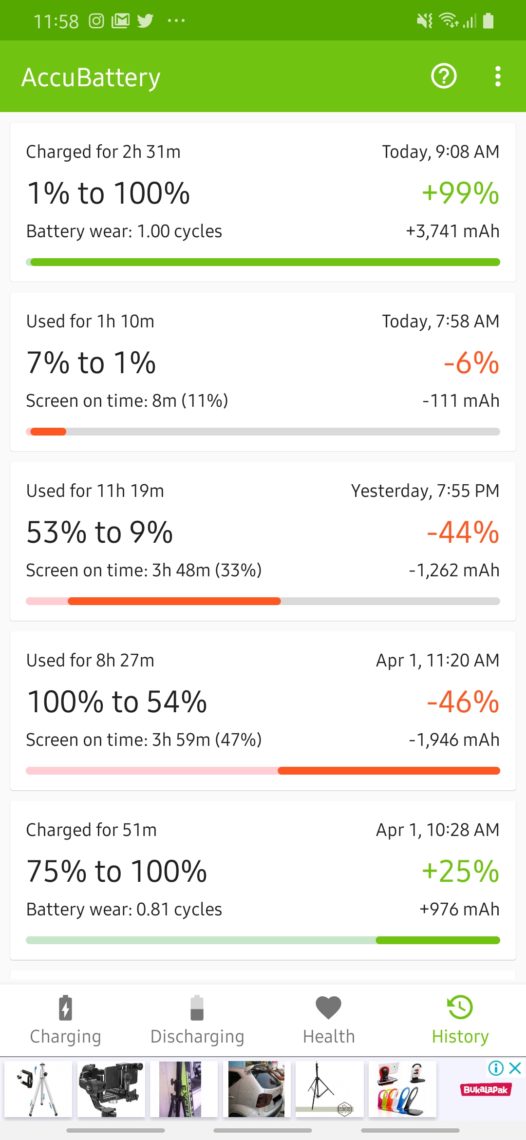Switch to the Discharging tab label
Image resolution: width=526 pixels, height=1140 pixels.
[x=197, y=1036]
